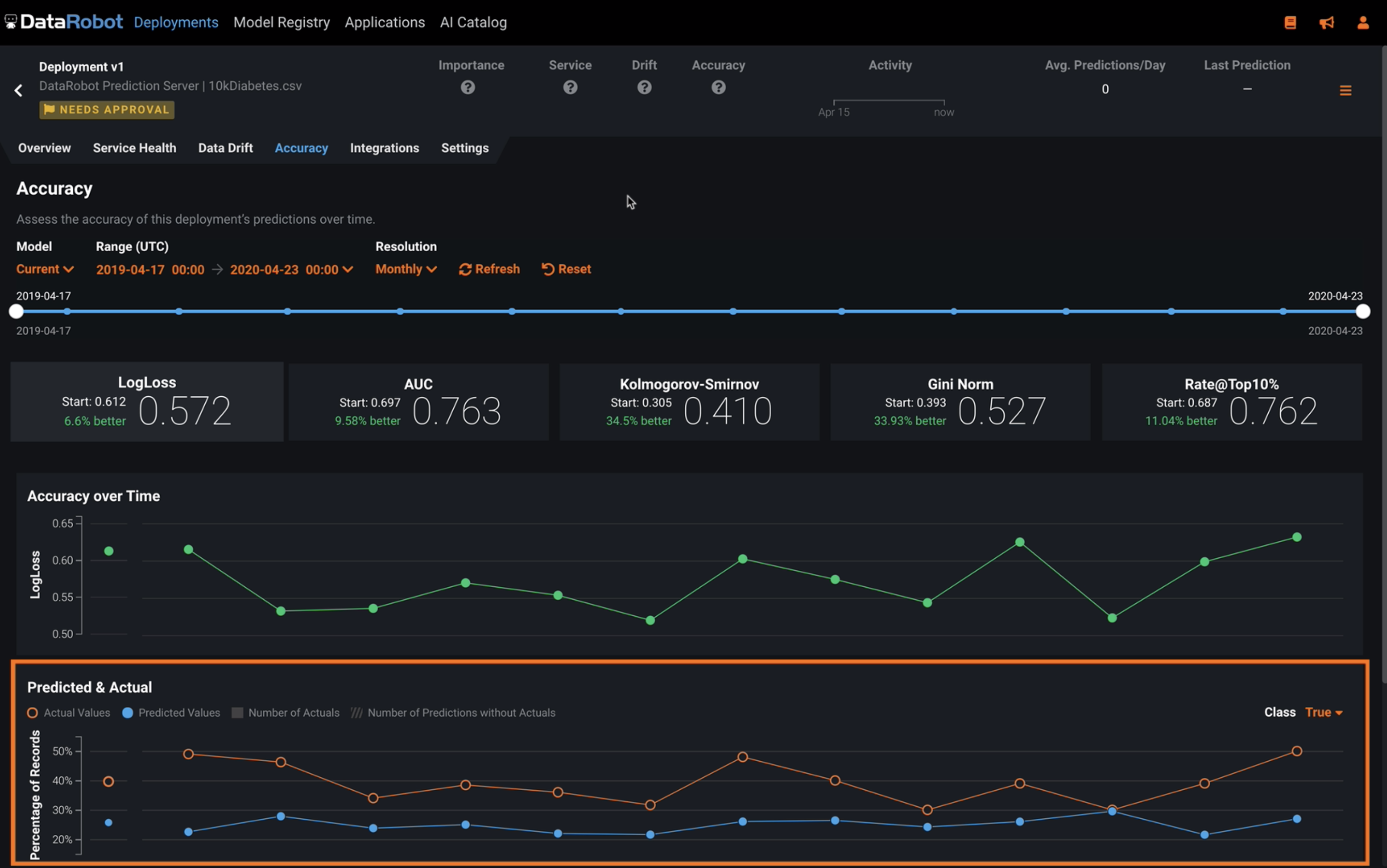The width and height of the screenshot is (1387, 868).
Task: Expand the Resolution Monthly dropdown
Action: pos(404,268)
